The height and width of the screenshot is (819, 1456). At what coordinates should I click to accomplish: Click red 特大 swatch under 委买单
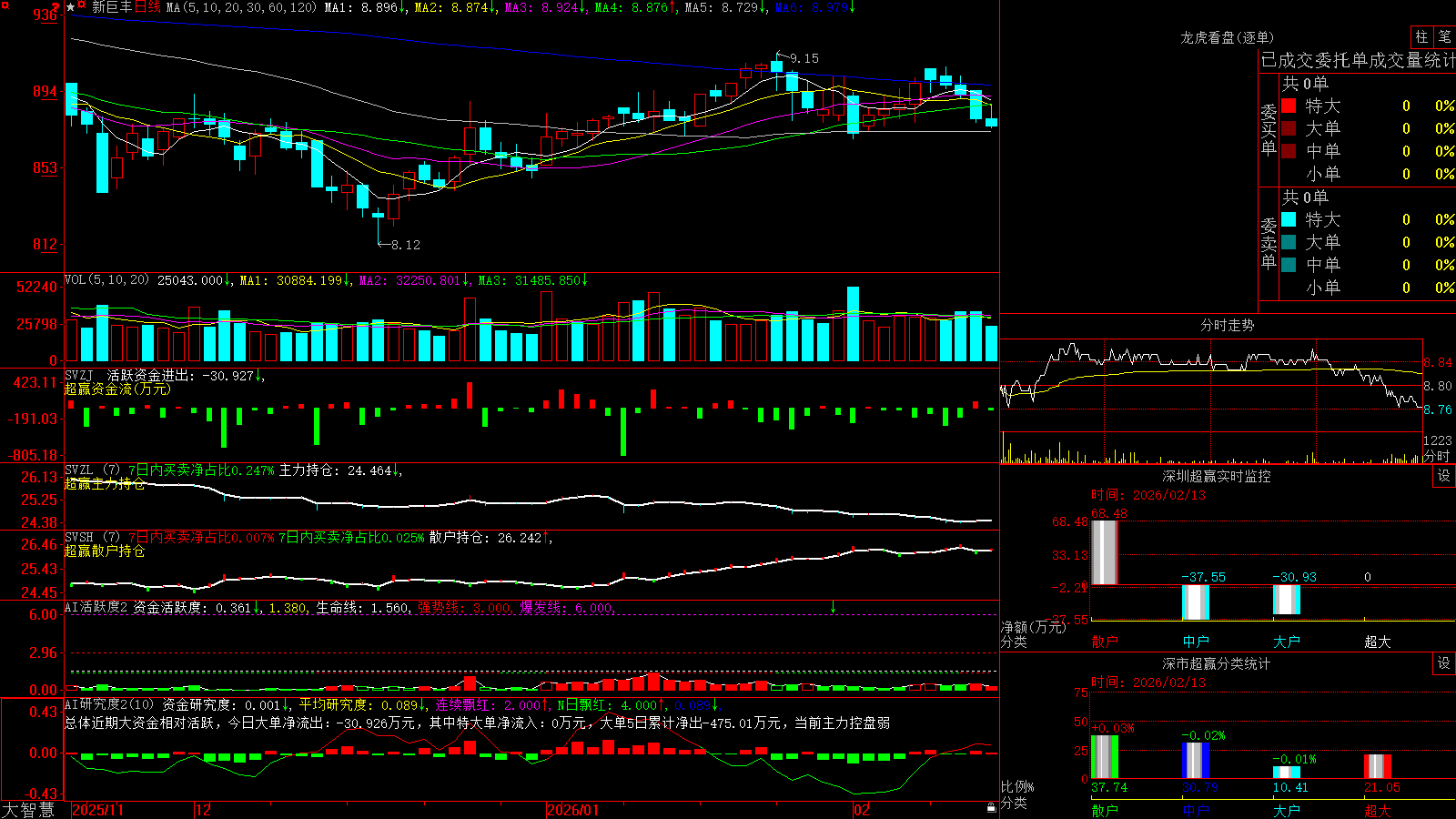(1289, 106)
